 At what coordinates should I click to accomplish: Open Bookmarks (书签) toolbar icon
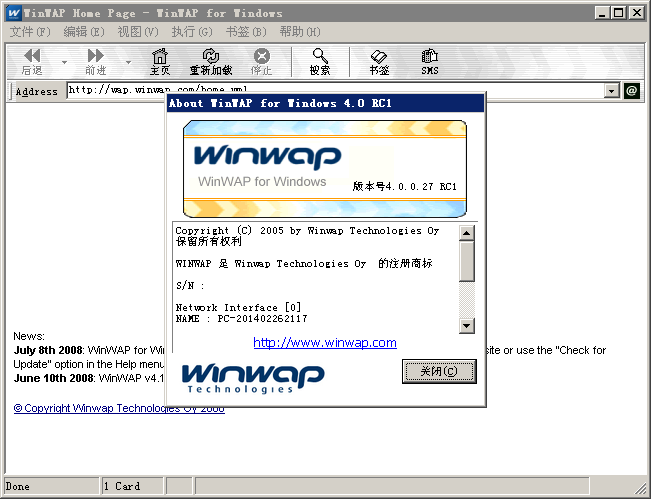379,61
